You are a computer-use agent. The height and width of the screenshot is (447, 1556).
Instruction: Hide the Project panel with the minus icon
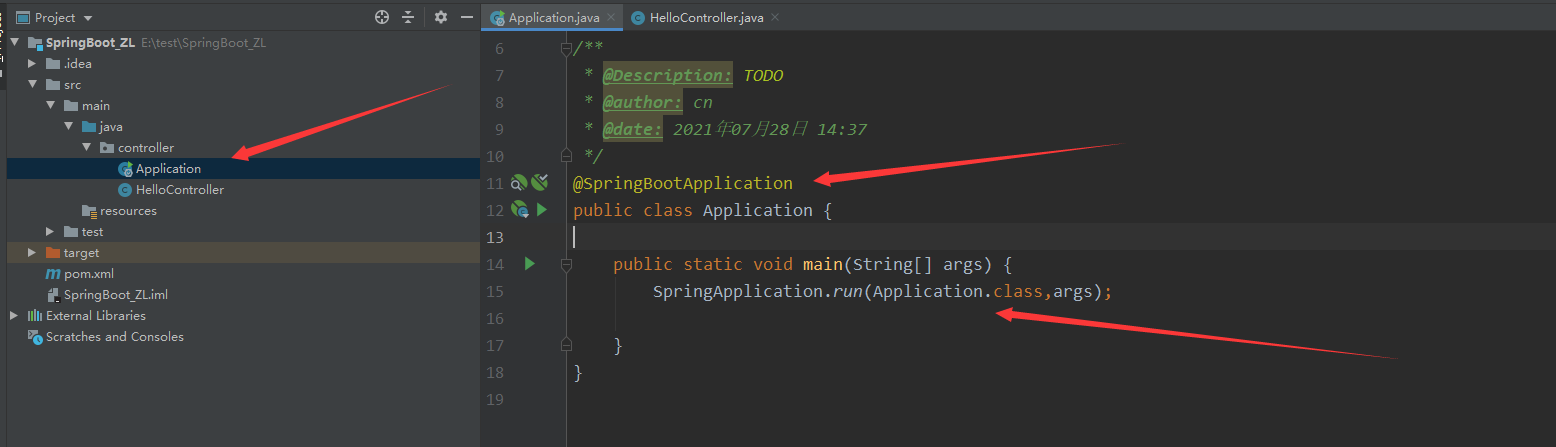point(467,17)
